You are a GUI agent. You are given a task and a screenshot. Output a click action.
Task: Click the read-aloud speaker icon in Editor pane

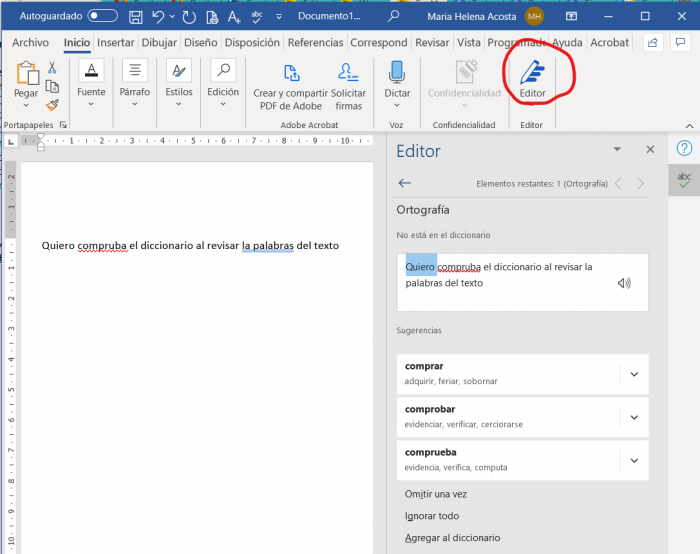coord(624,283)
